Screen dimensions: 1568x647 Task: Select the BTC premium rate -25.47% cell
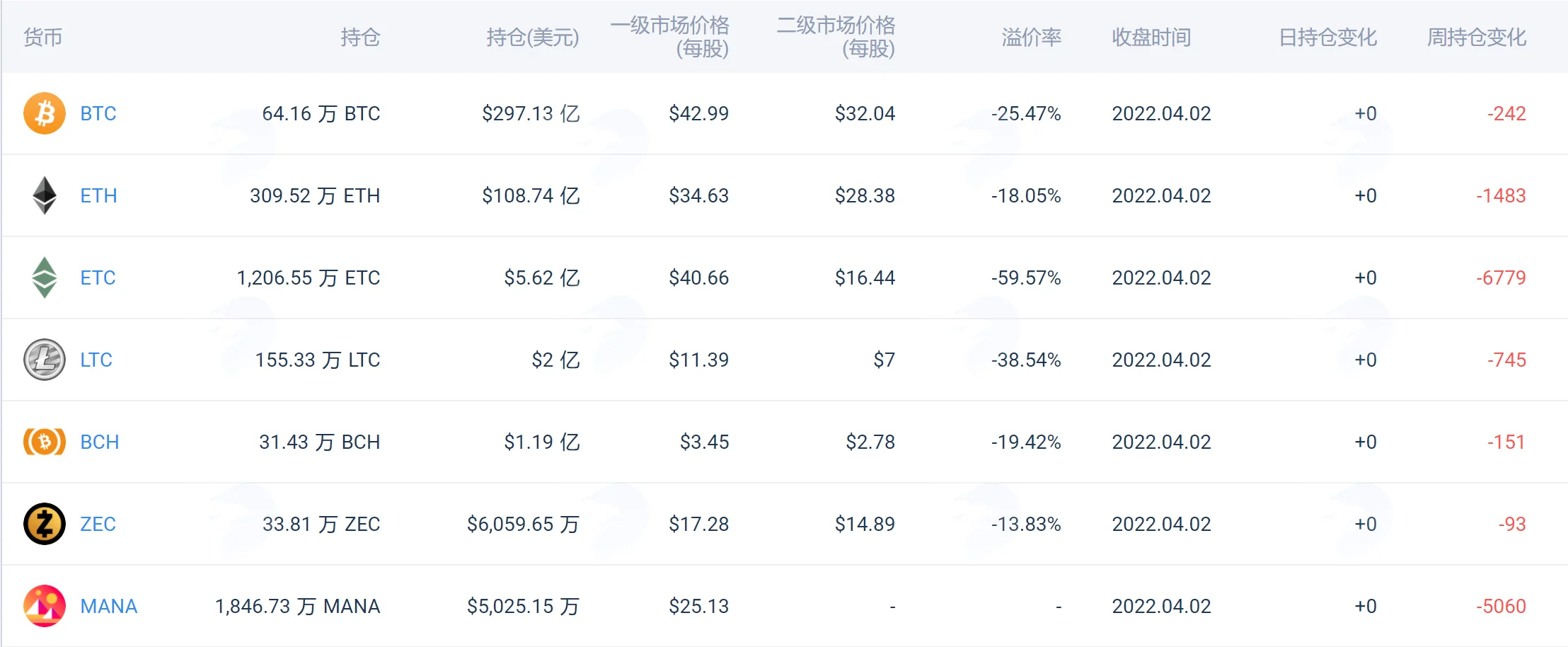point(1026,113)
